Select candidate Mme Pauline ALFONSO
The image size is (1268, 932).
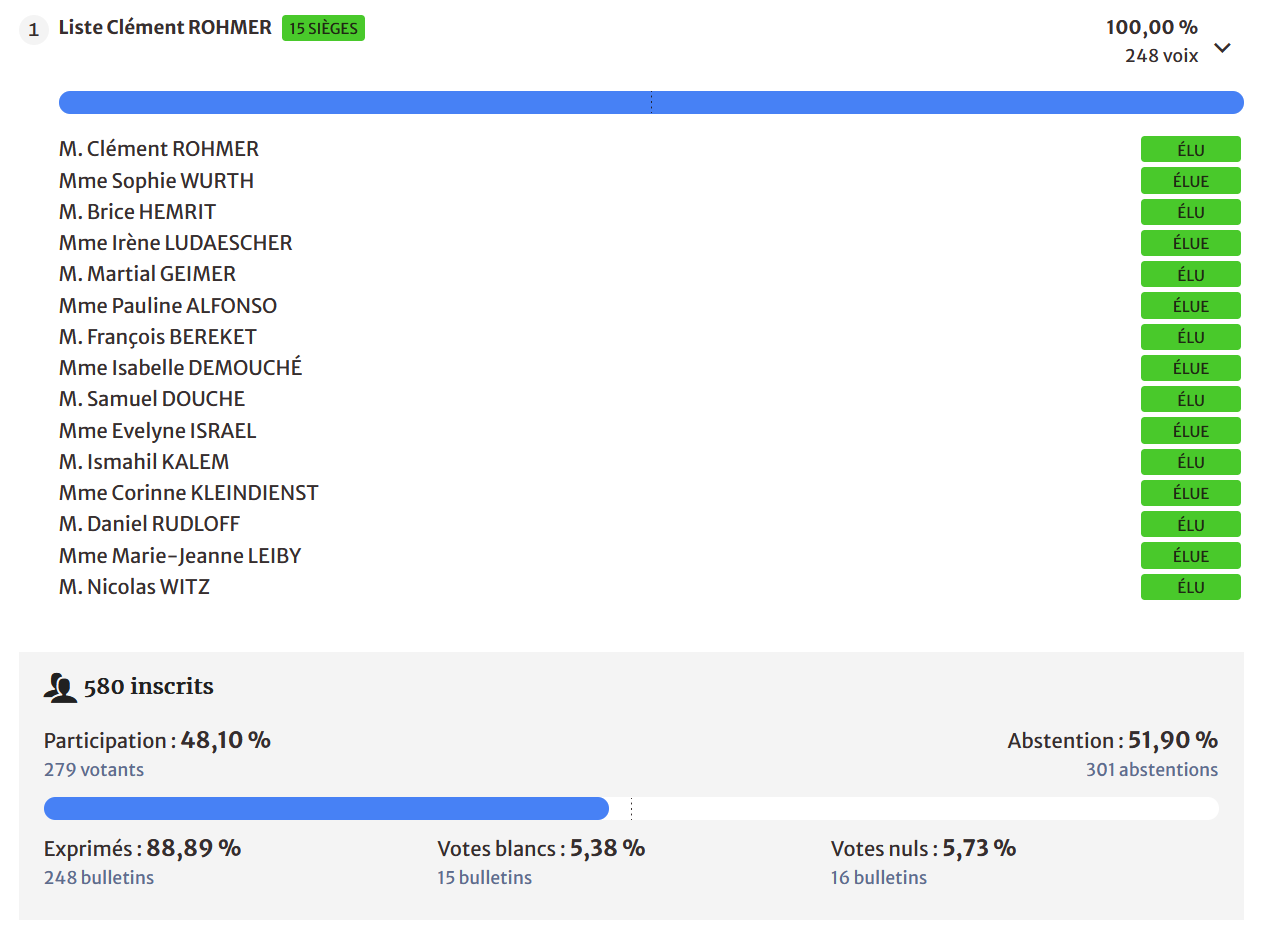167,306
